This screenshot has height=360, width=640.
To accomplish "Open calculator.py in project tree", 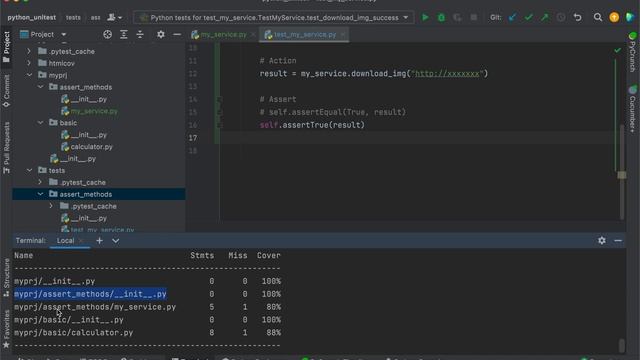I will click(91, 147).
